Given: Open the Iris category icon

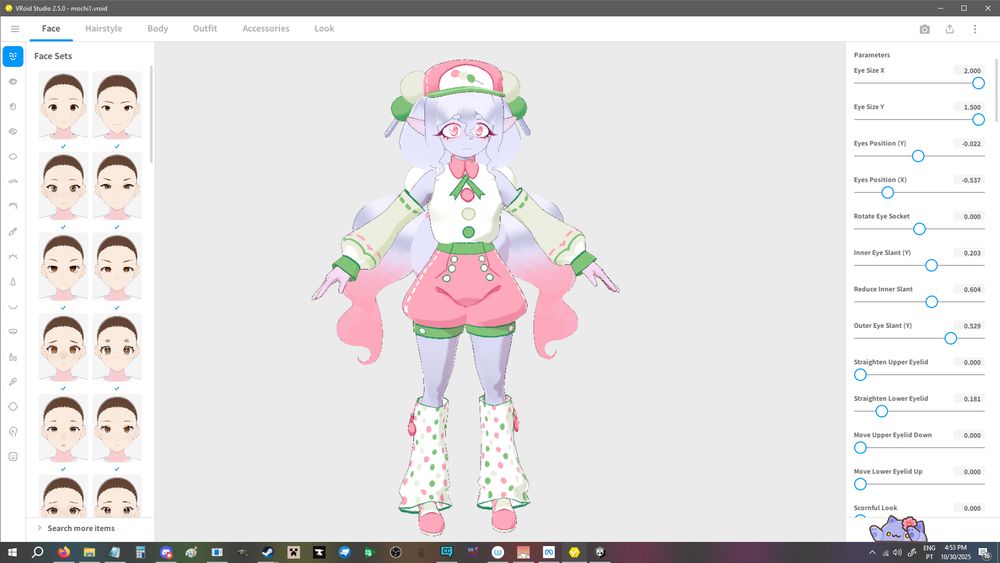Looking at the screenshot, I should click(x=13, y=106).
